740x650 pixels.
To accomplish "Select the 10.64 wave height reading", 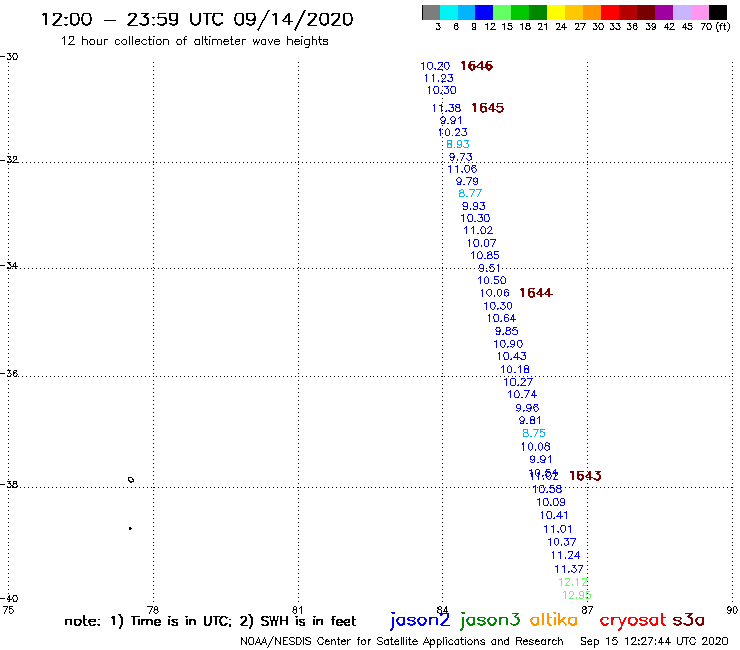I will click(x=501, y=319).
